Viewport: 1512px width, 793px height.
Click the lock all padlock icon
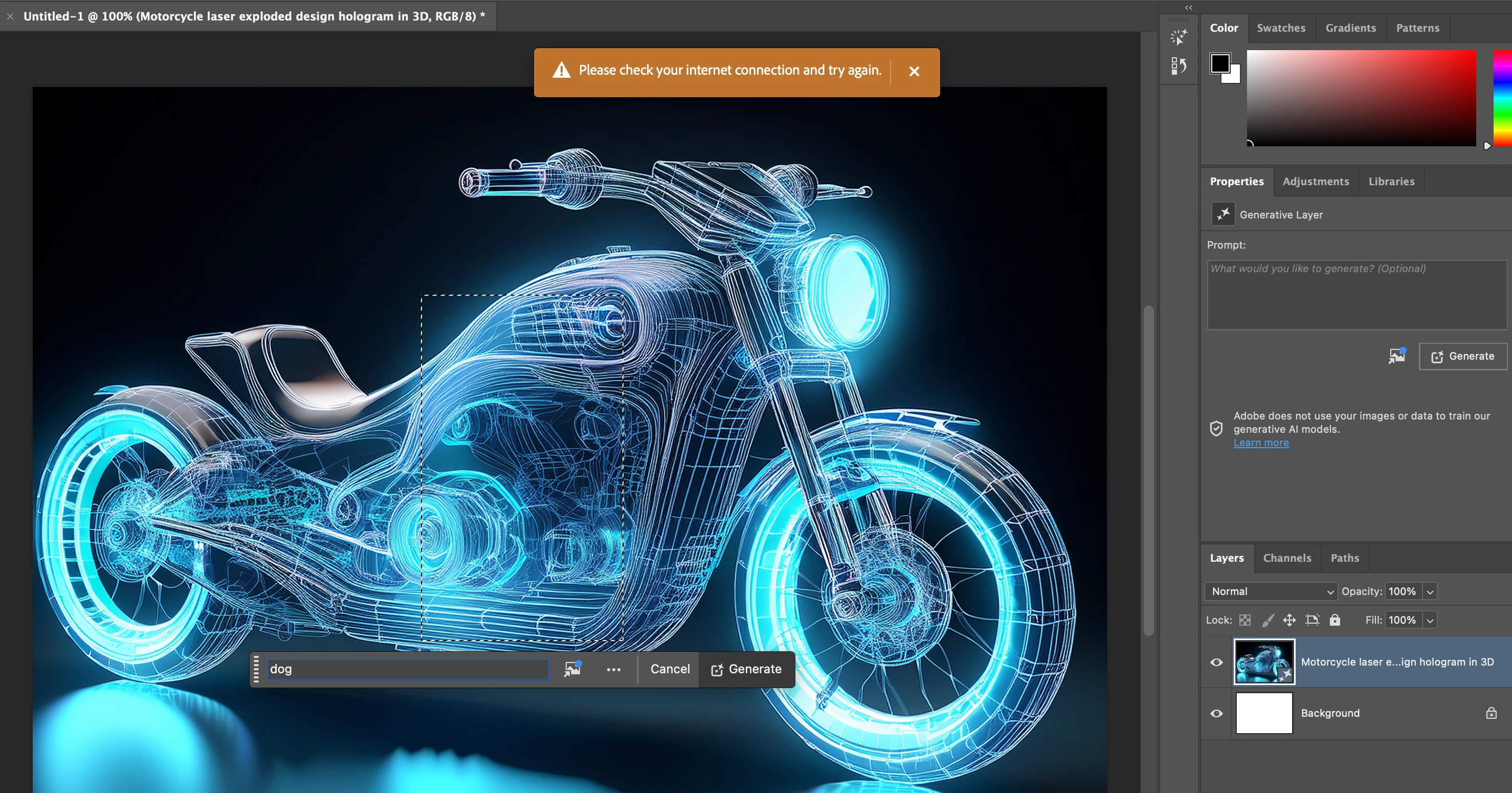pos(1335,620)
